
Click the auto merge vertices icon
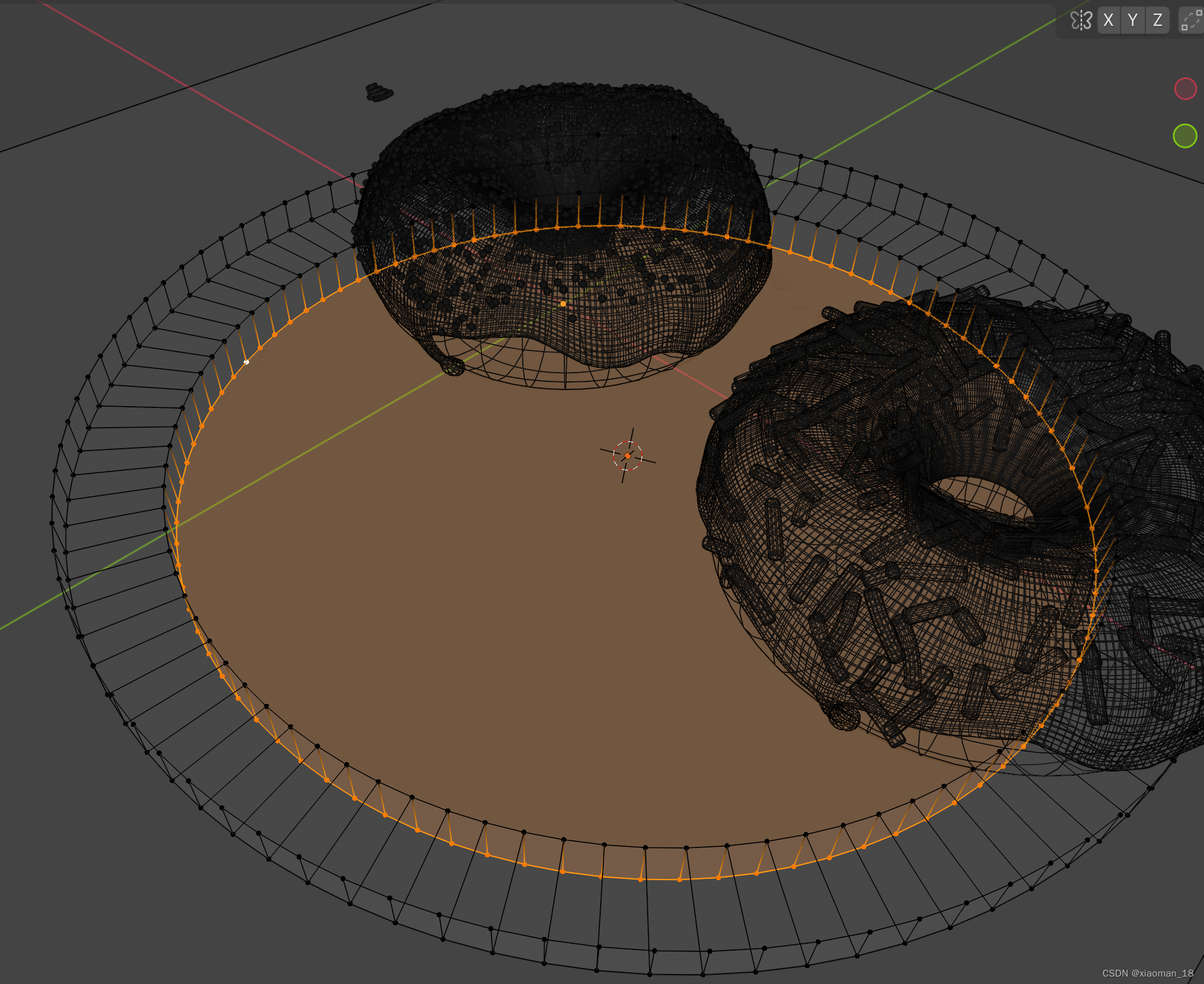coord(1191,20)
